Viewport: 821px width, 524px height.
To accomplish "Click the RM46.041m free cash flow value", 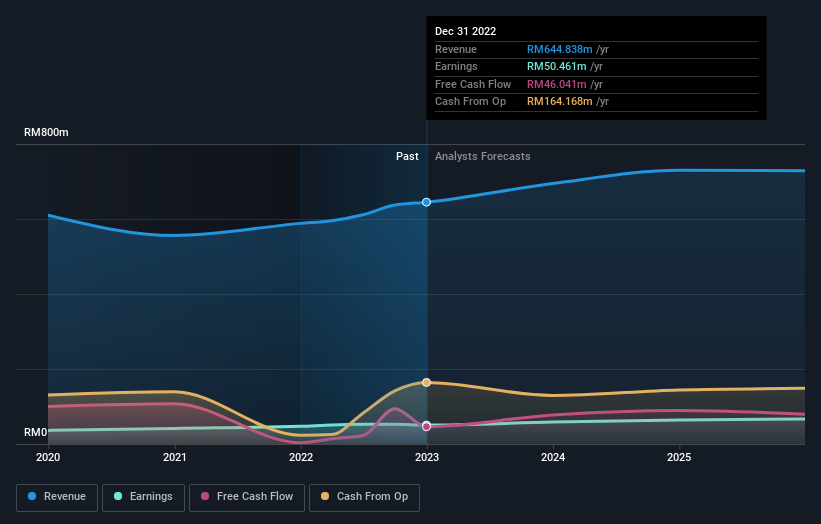I will (x=556, y=84).
